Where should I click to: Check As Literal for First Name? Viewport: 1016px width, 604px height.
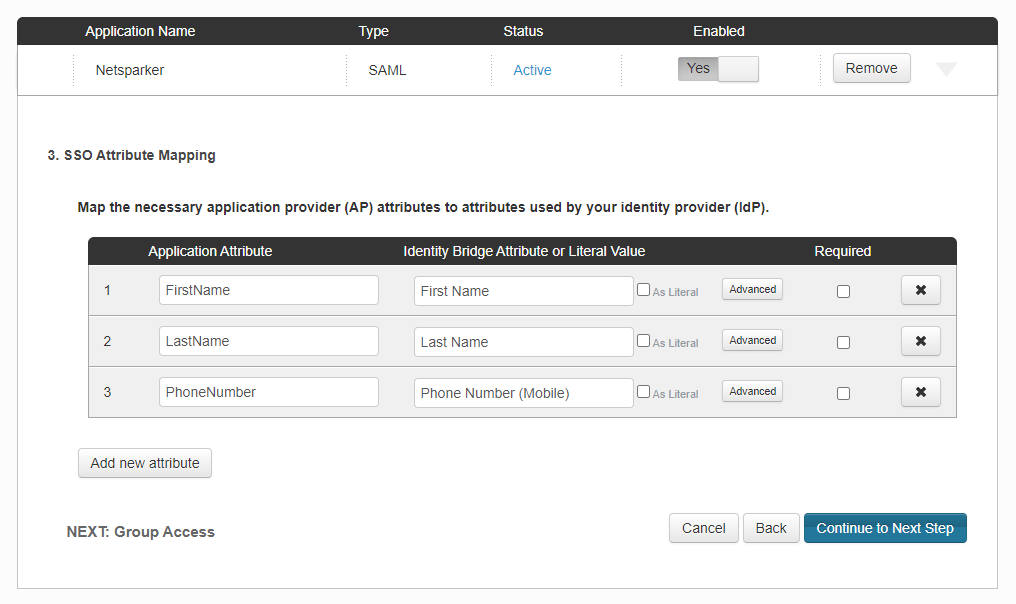643,290
